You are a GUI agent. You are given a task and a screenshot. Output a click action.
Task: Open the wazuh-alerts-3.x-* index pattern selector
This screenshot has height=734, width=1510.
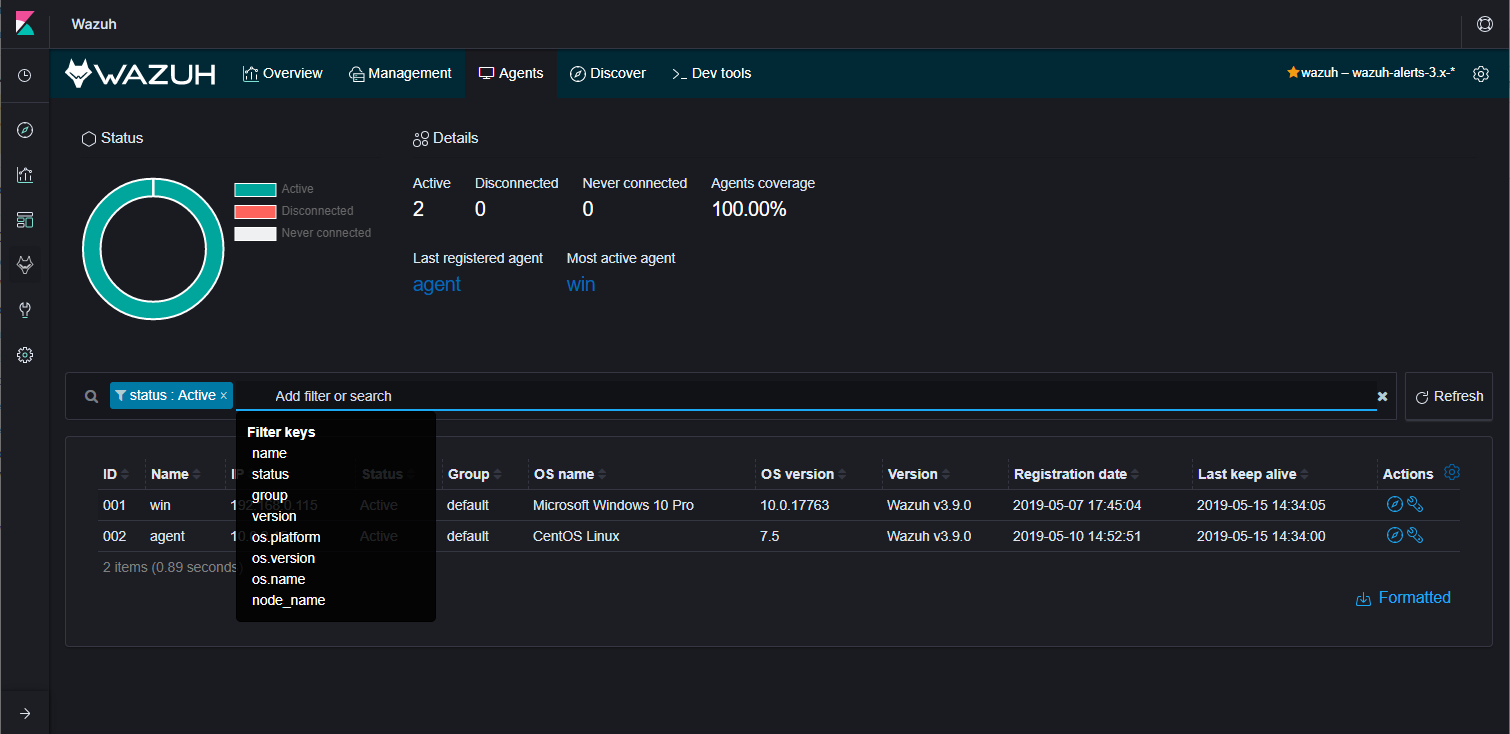[1370, 72]
